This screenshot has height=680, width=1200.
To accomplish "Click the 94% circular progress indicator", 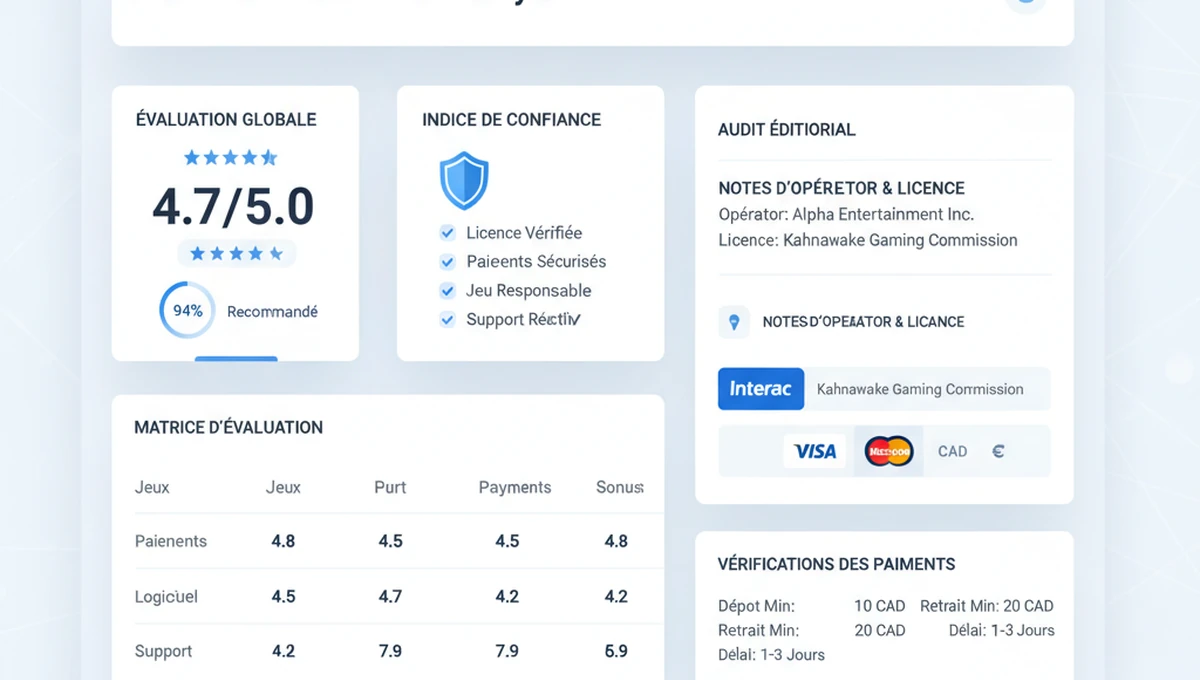I will [187, 311].
